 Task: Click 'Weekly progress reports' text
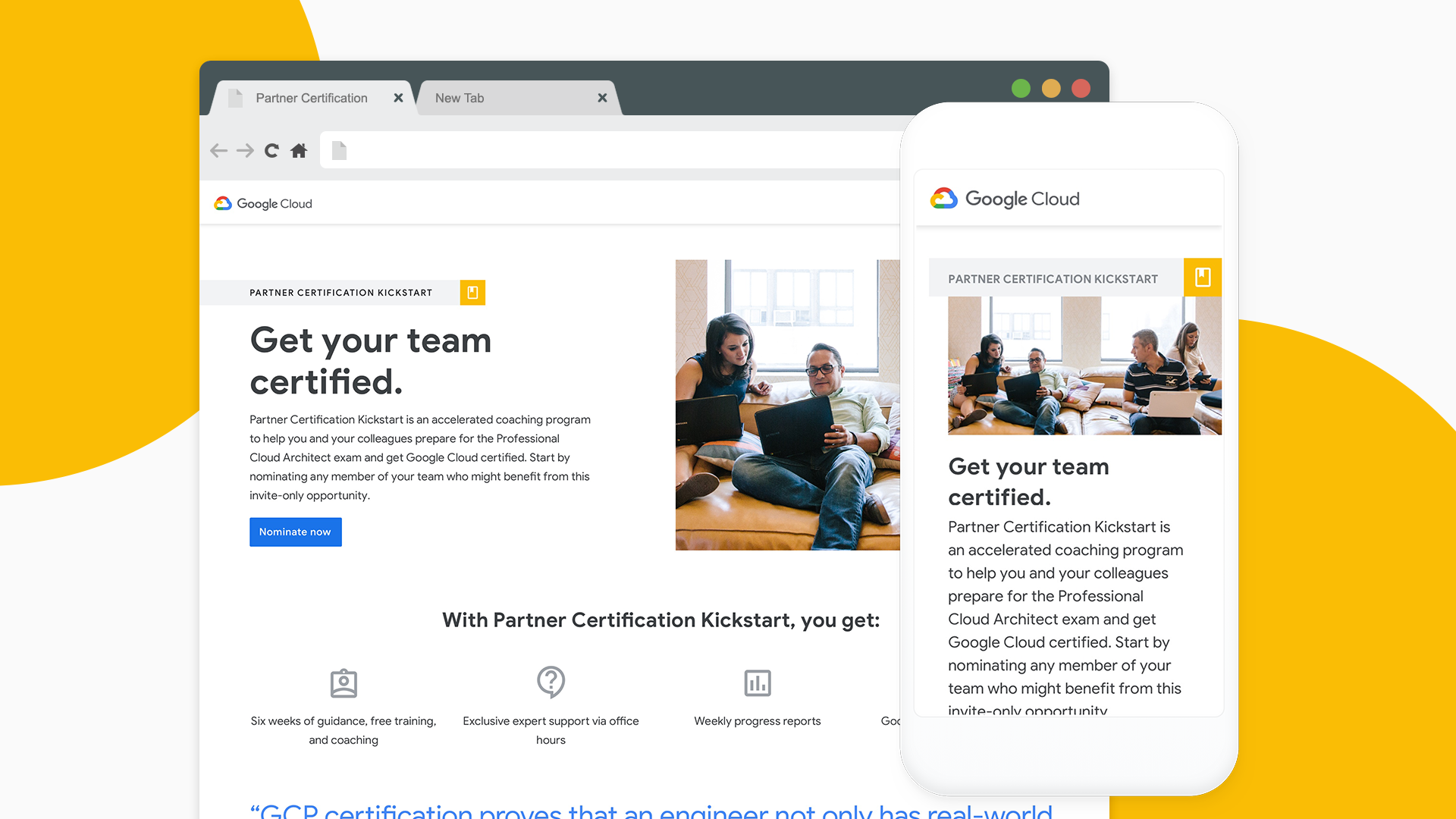coord(758,721)
